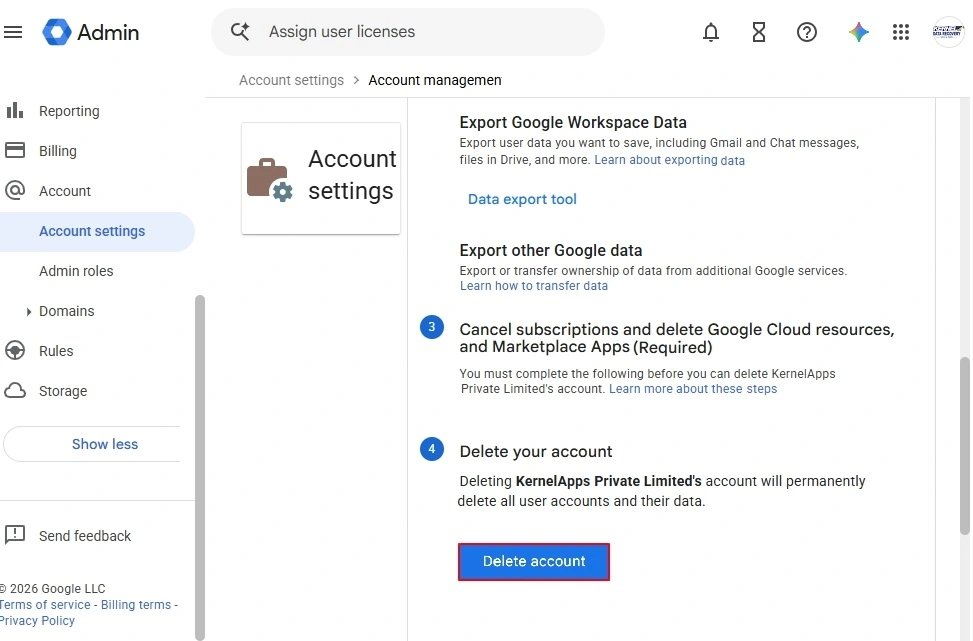Open Learn about exporting data link
The height and width of the screenshot is (641, 973).
click(x=669, y=160)
